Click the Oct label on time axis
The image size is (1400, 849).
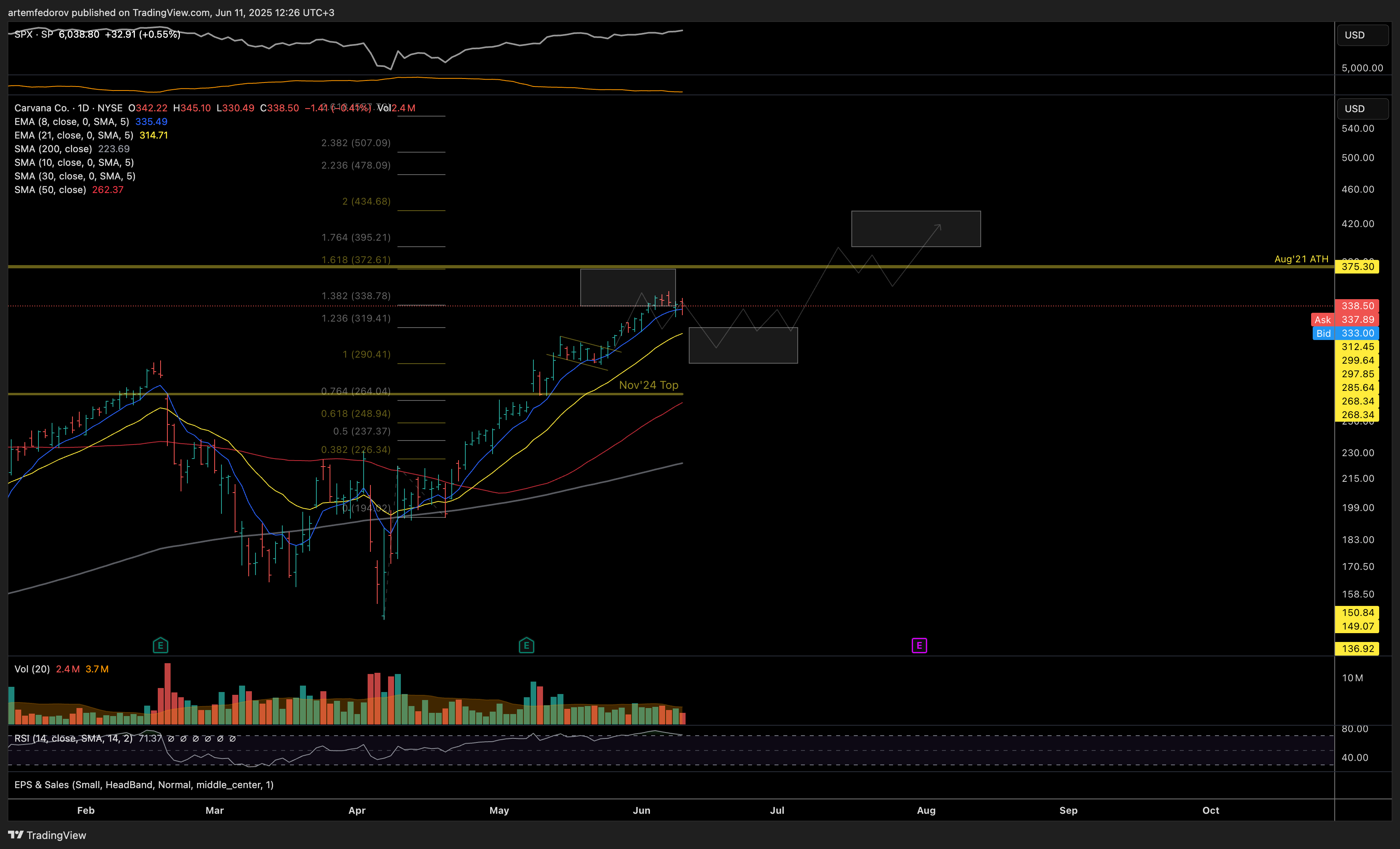pyautogui.click(x=1211, y=811)
